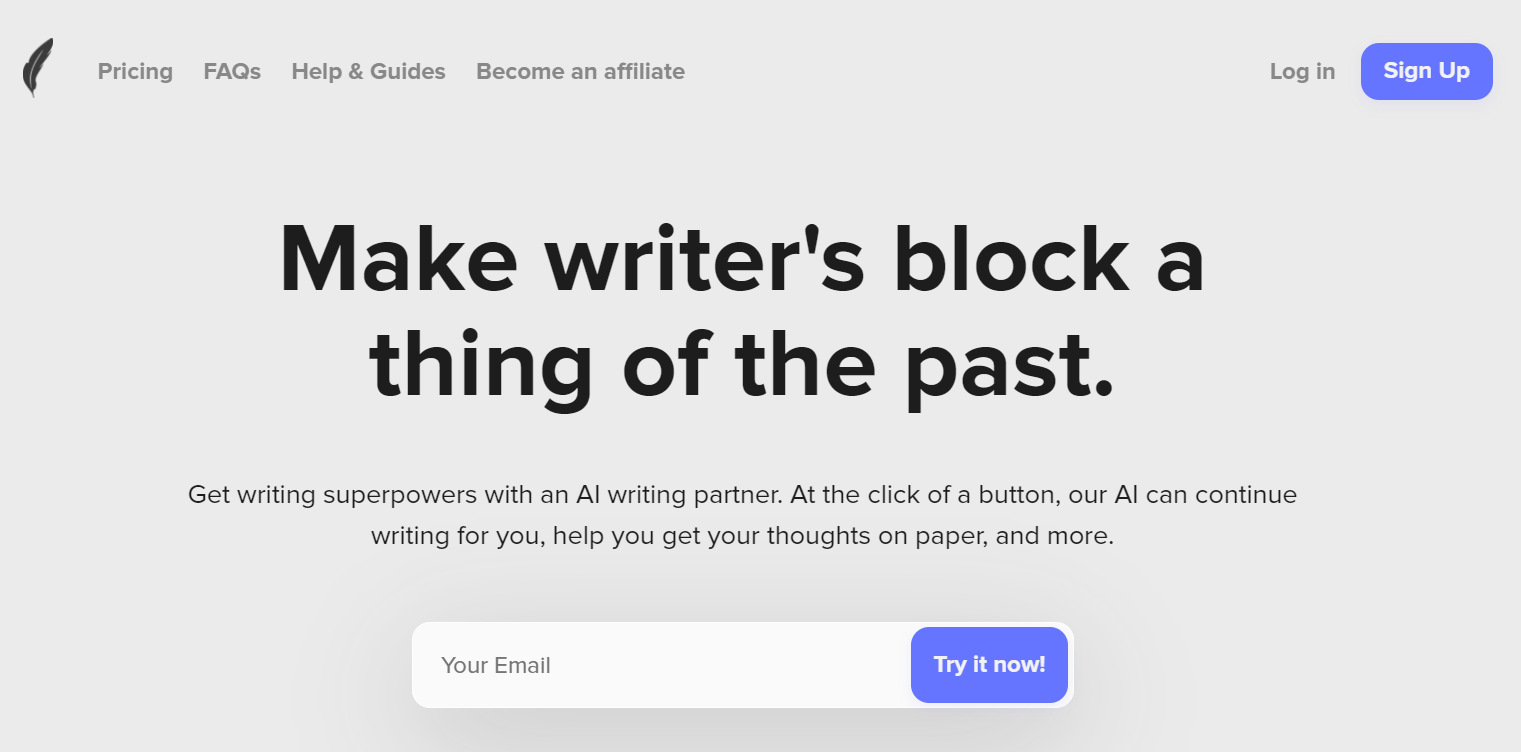Open Help & Guides
Viewport: 1521px width, 752px height.
(368, 71)
